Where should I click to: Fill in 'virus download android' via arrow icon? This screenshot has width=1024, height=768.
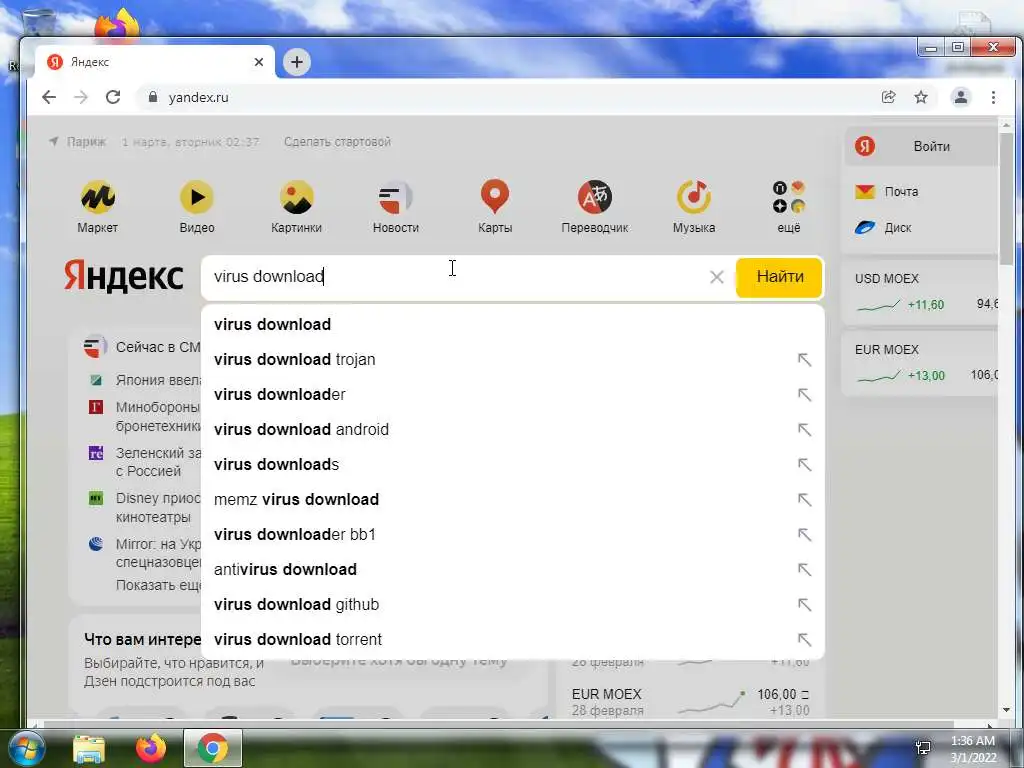[805, 430]
